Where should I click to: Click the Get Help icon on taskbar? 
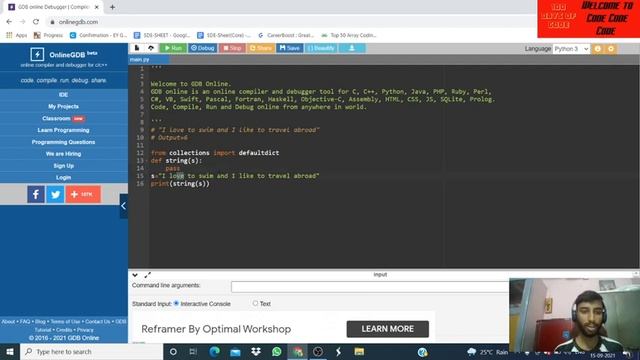422,352
